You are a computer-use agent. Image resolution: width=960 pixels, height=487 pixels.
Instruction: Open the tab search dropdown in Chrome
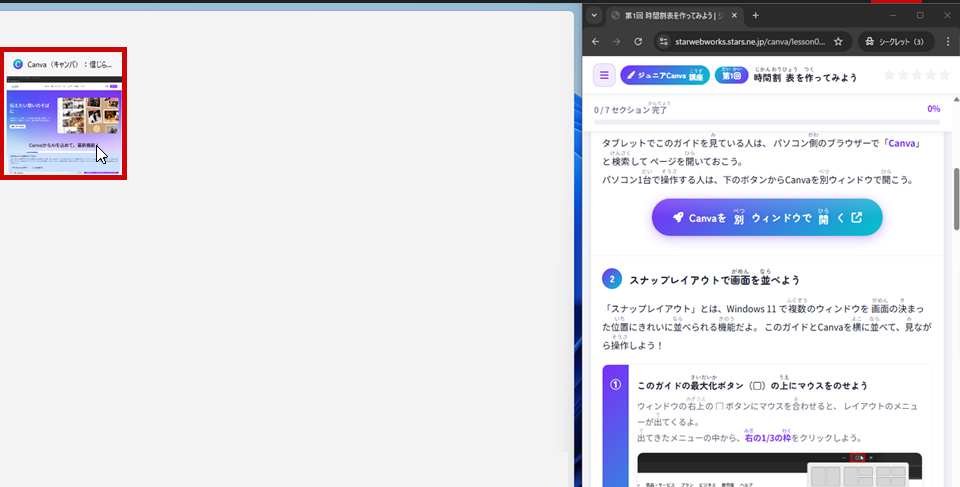[x=594, y=16]
